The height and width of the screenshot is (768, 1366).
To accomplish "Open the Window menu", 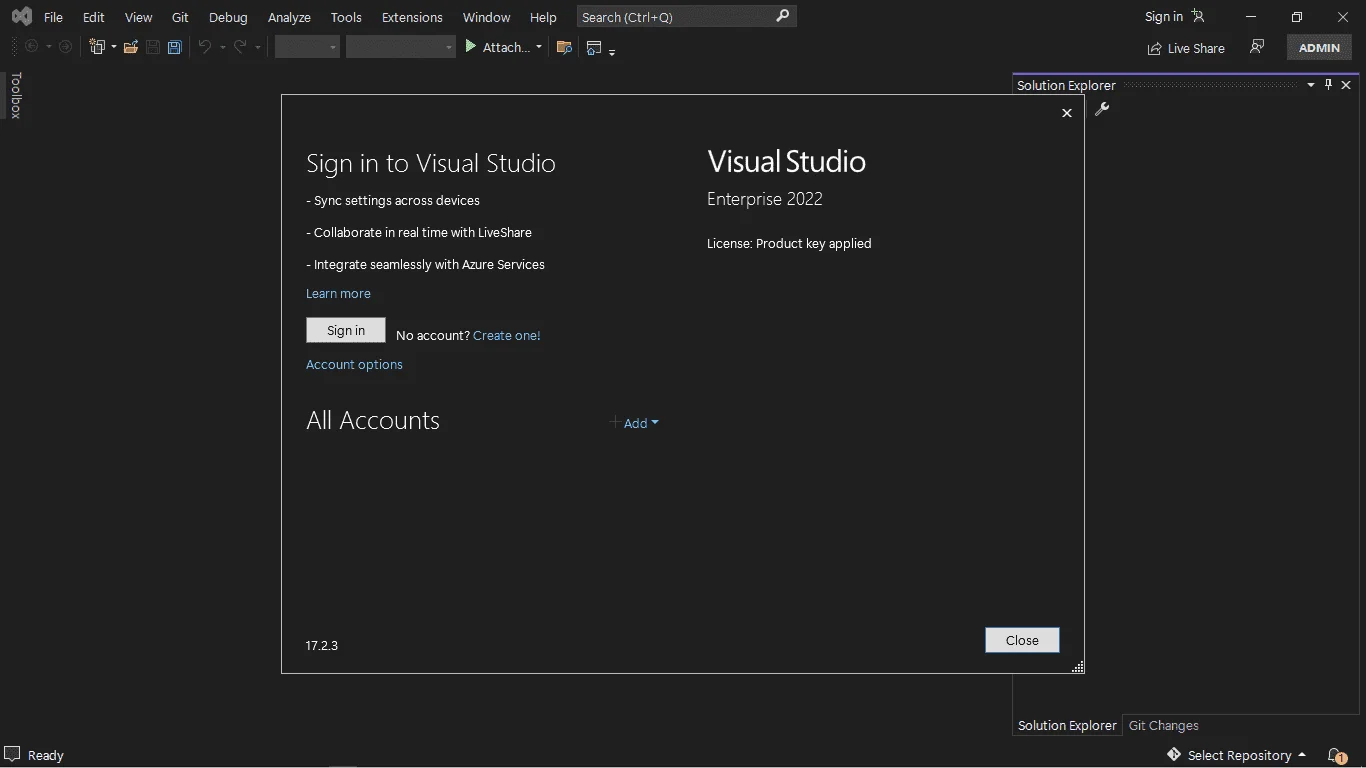I will [486, 17].
